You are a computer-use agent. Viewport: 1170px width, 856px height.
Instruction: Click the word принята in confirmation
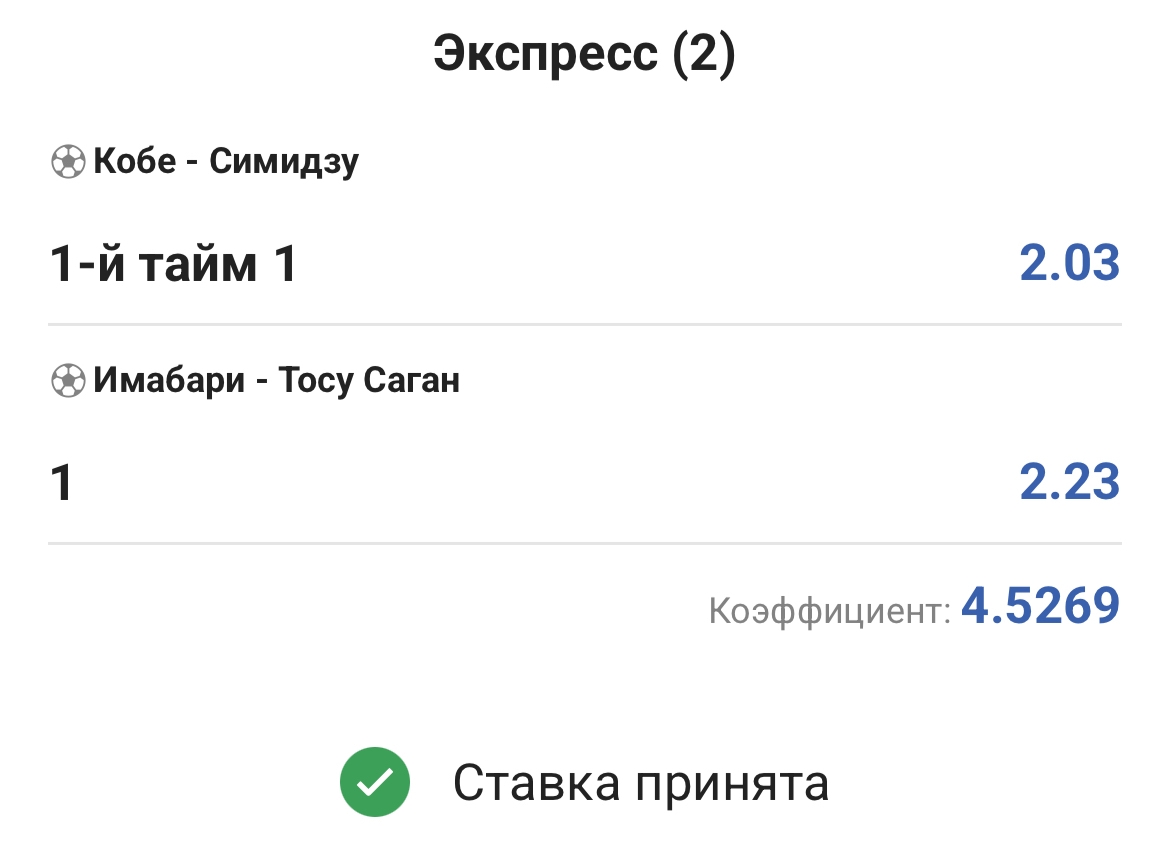[x=734, y=786]
